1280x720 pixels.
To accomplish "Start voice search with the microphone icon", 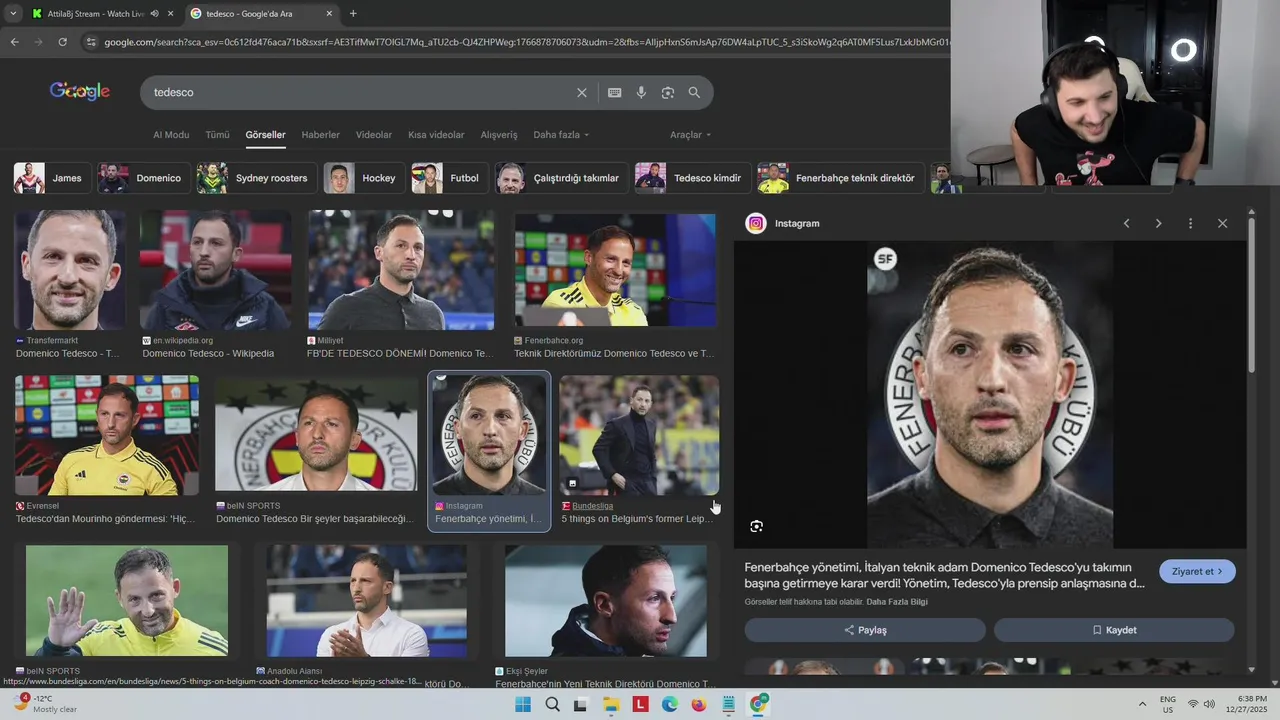I will [x=641, y=92].
